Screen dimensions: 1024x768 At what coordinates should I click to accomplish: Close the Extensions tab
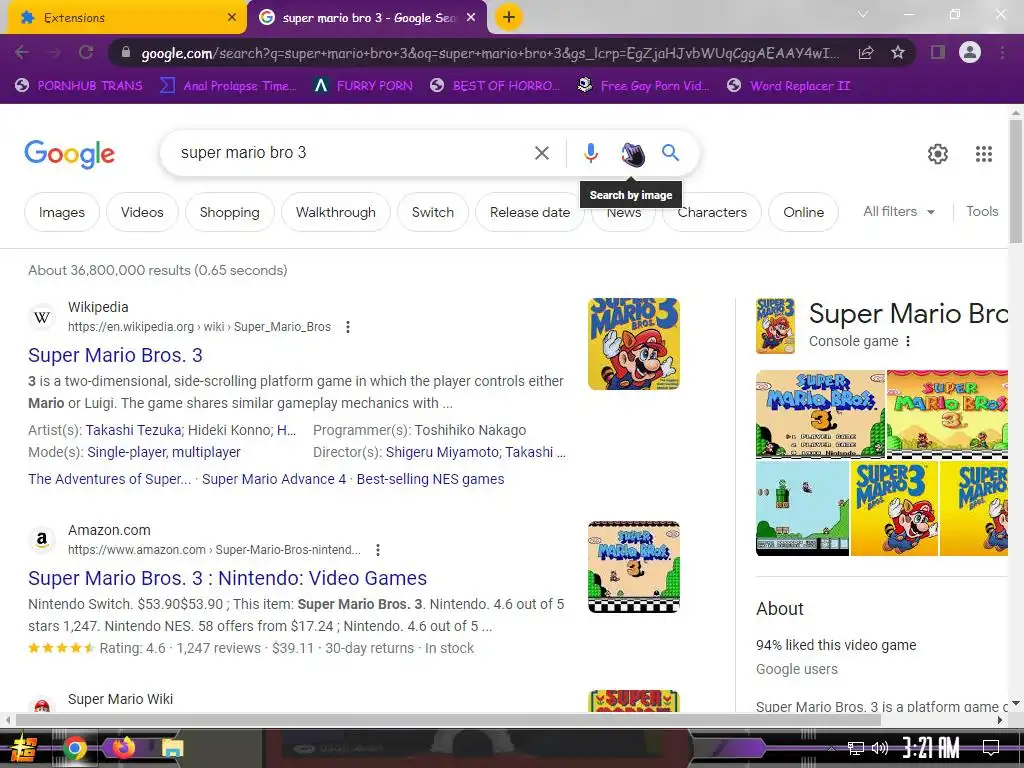(x=231, y=18)
